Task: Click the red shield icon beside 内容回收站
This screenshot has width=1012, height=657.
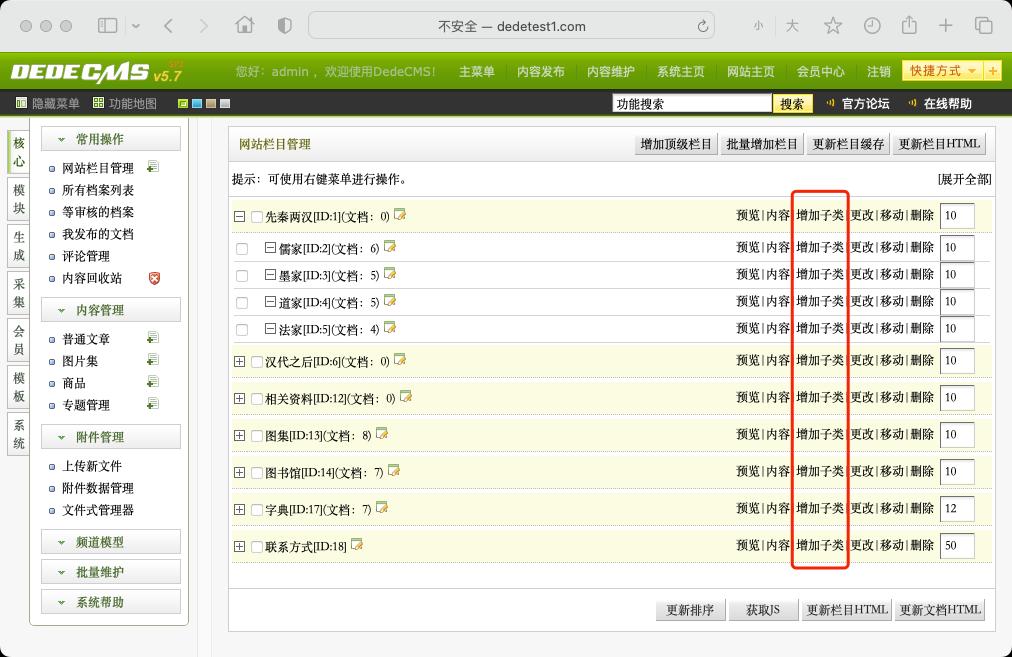Action: tap(154, 278)
